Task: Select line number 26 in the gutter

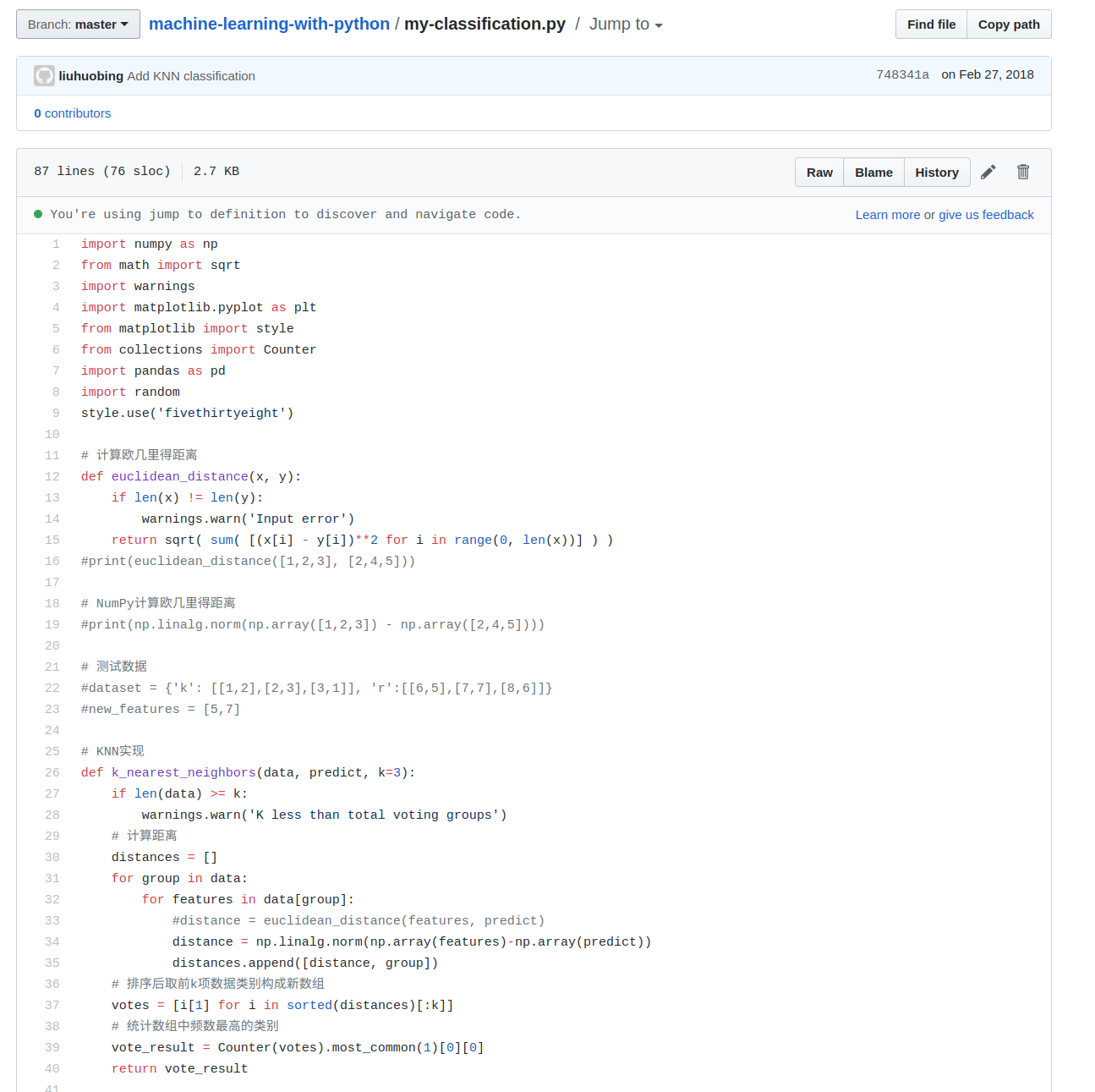Action: pos(52,772)
